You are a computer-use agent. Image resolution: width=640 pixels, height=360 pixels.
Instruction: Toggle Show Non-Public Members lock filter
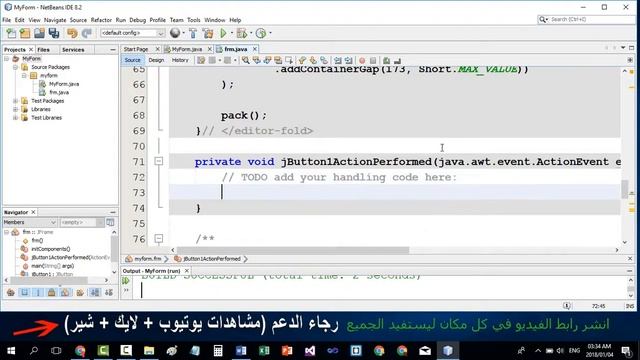point(51,292)
